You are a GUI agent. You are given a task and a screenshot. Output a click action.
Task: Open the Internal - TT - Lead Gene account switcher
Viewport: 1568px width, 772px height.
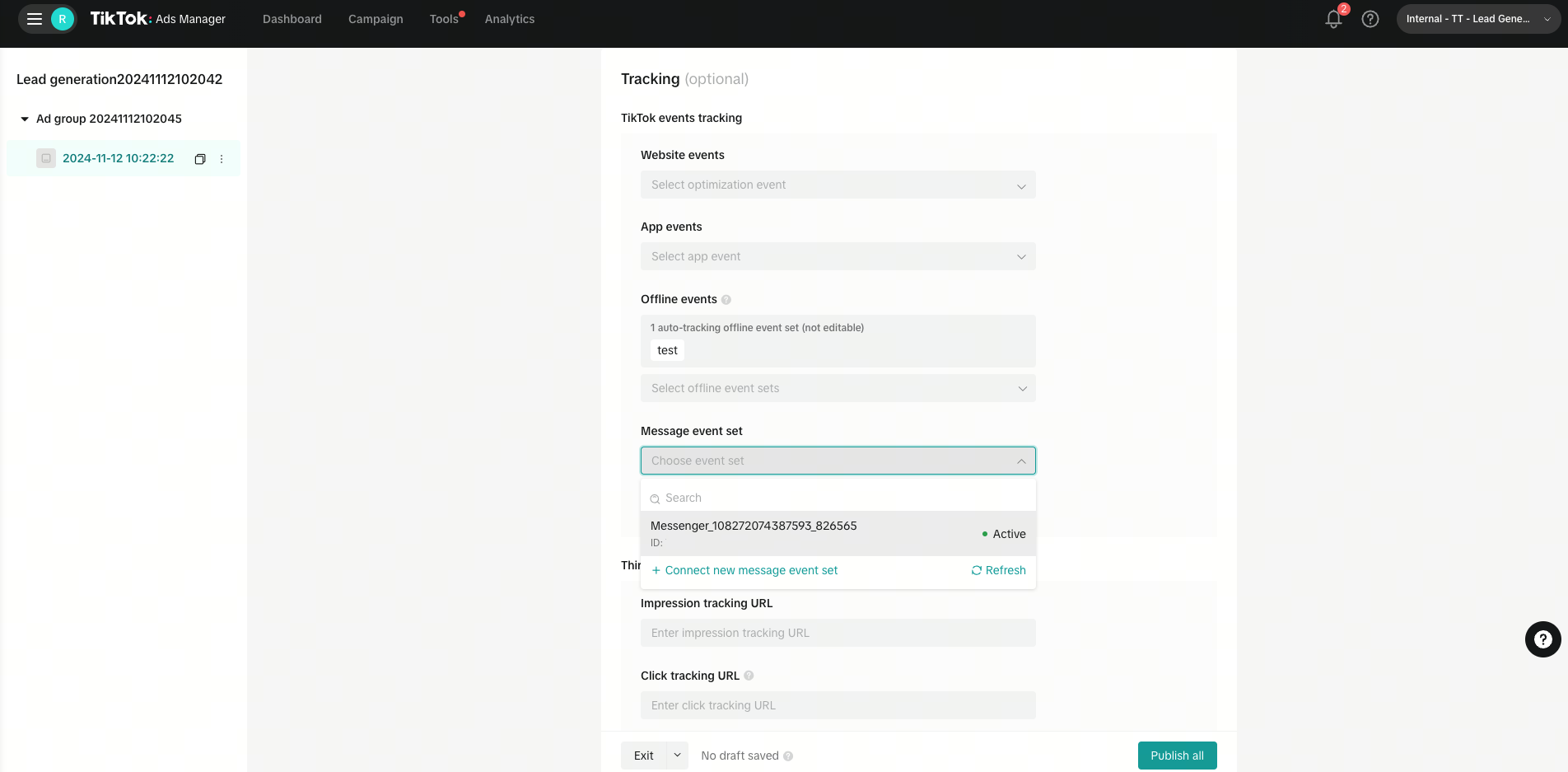(x=1477, y=19)
